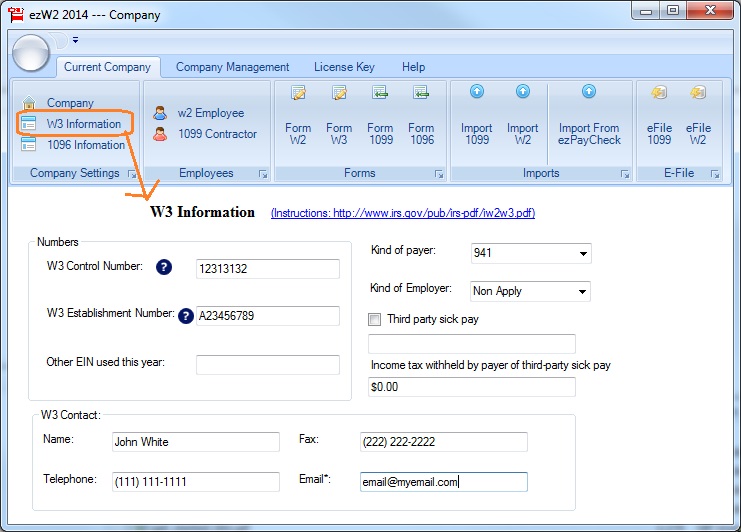
Task: Open the IRS instructions PDF link
Action: coord(402,214)
